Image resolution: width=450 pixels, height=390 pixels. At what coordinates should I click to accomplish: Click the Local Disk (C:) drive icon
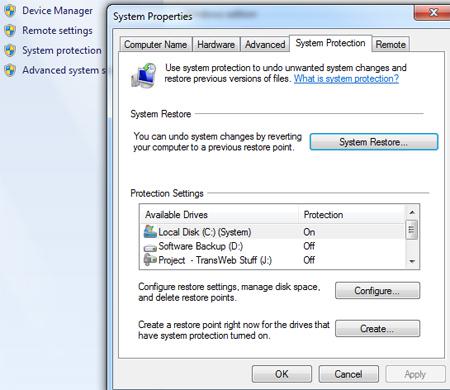(150, 231)
